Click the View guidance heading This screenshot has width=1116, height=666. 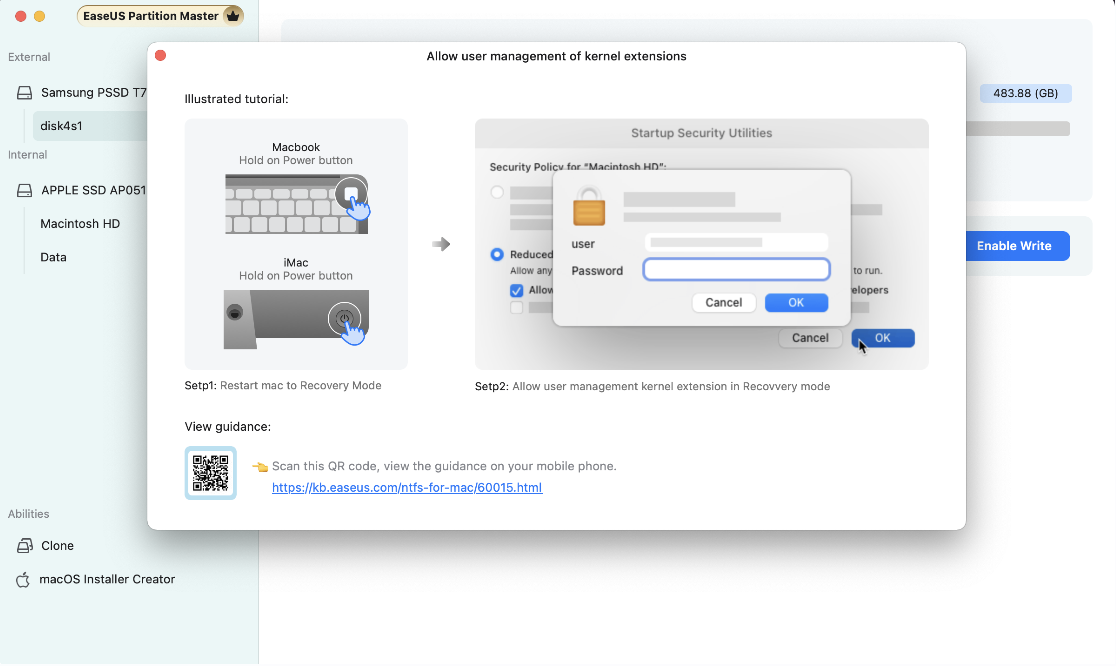(x=228, y=427)
